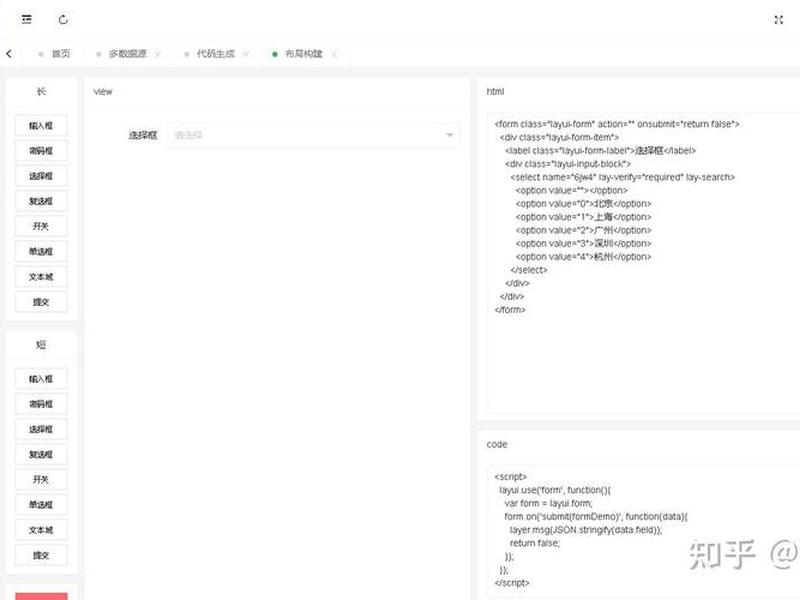This screenshot has width=800, height=600.
Task: Click the option value="3" 深圳 line
Action: (583, 243)
